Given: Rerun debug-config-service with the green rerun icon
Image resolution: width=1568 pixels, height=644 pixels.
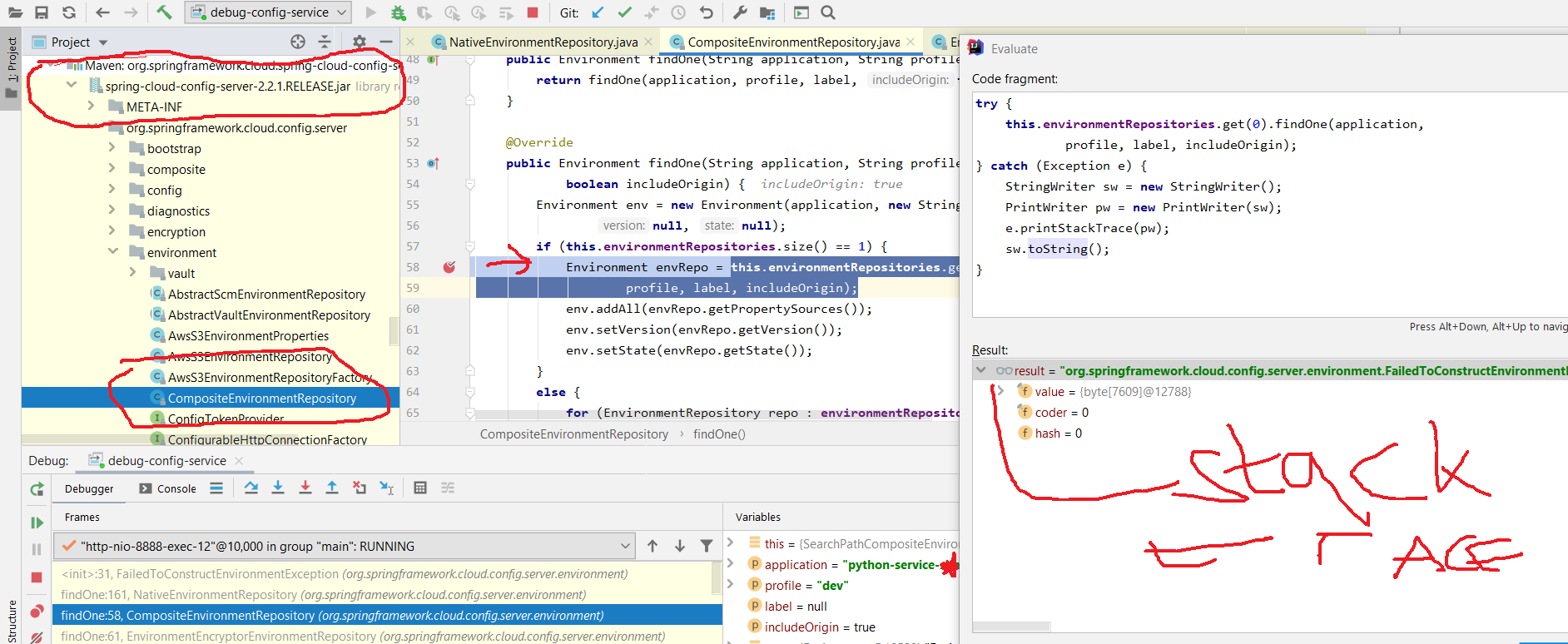Looking at the screenshot, I should click(37, 489).
